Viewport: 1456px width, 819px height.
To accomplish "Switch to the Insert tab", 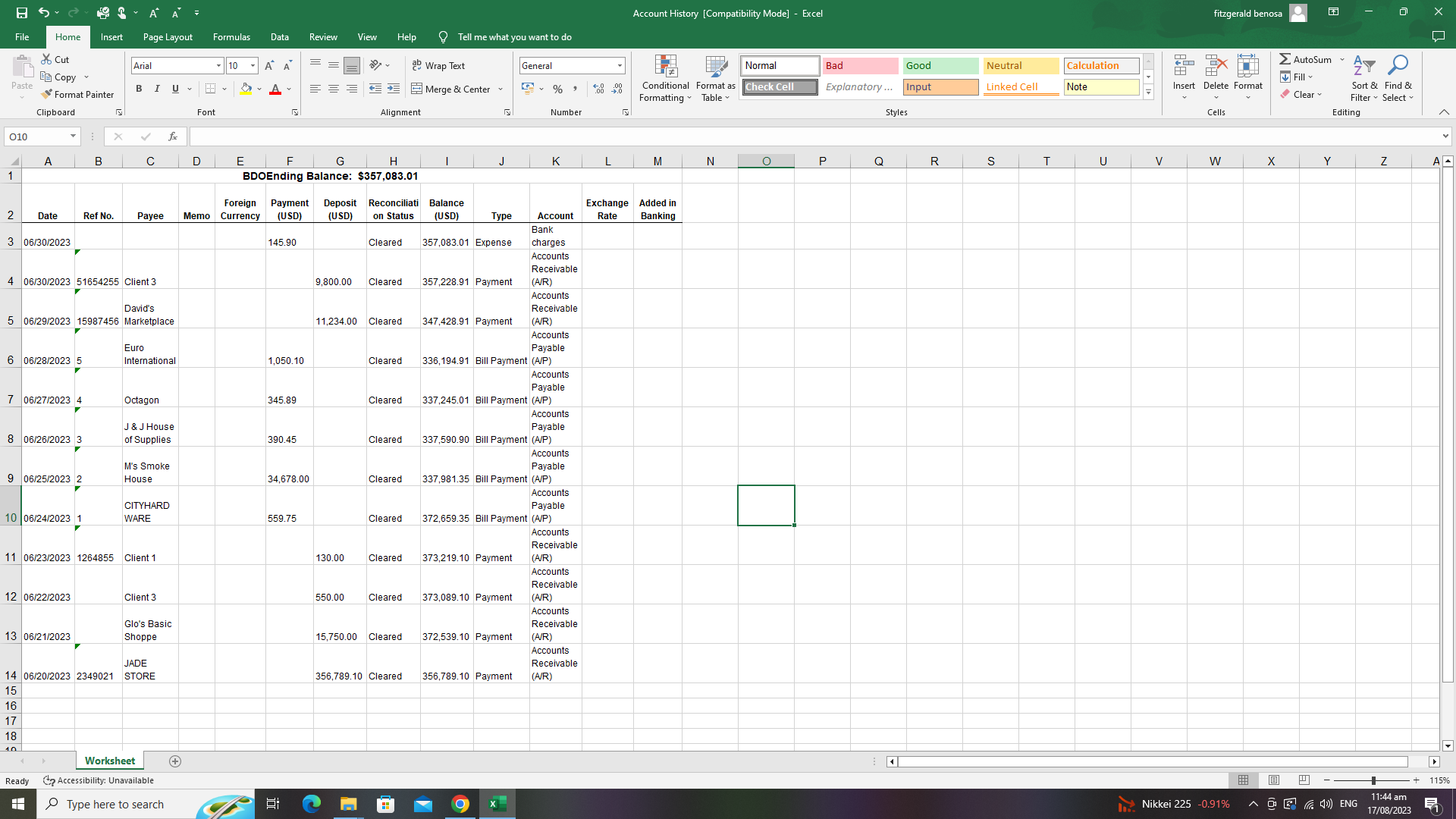I will [x=111, y=37].
